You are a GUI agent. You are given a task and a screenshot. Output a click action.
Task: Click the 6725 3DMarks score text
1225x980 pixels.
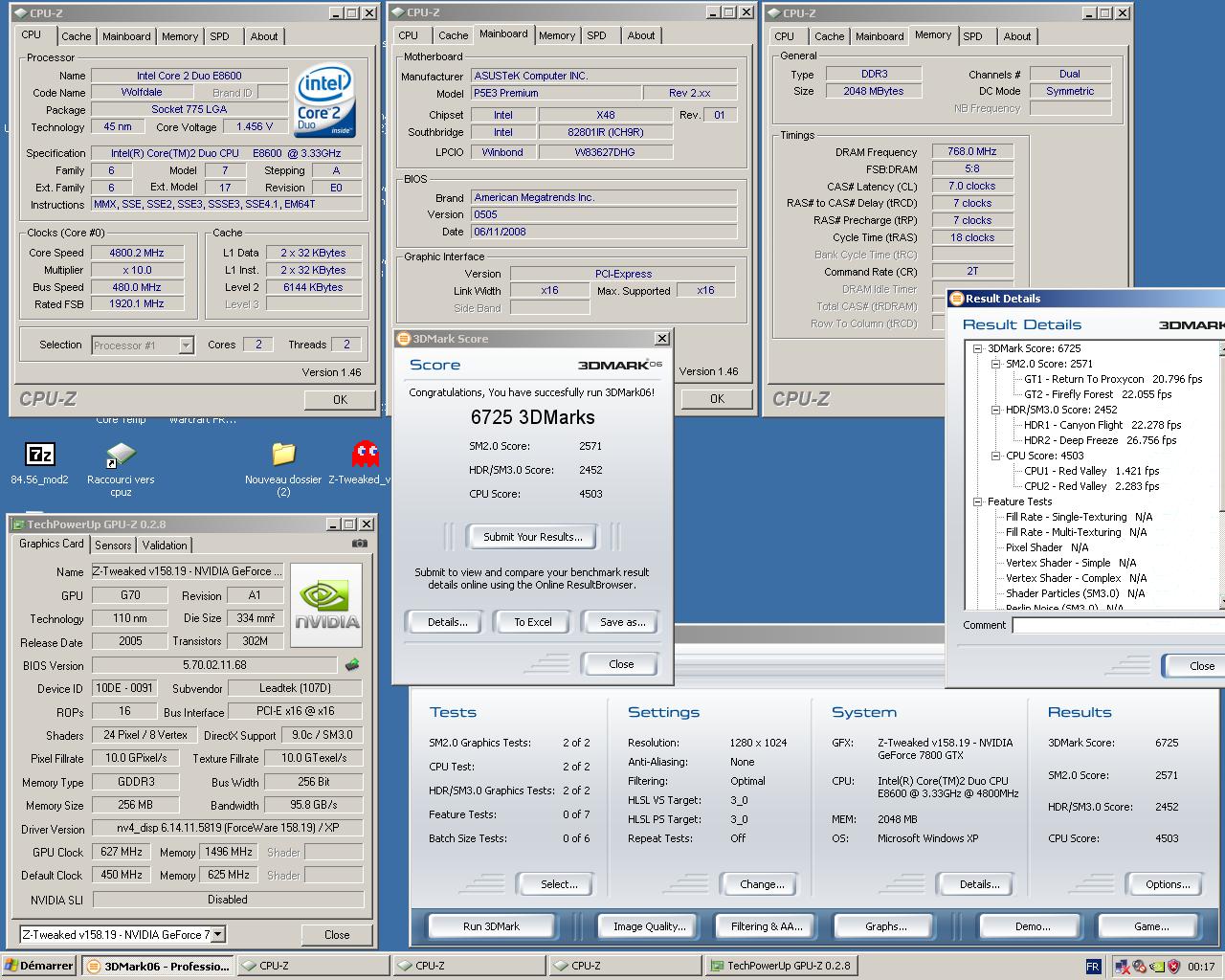tap(533, 417)
